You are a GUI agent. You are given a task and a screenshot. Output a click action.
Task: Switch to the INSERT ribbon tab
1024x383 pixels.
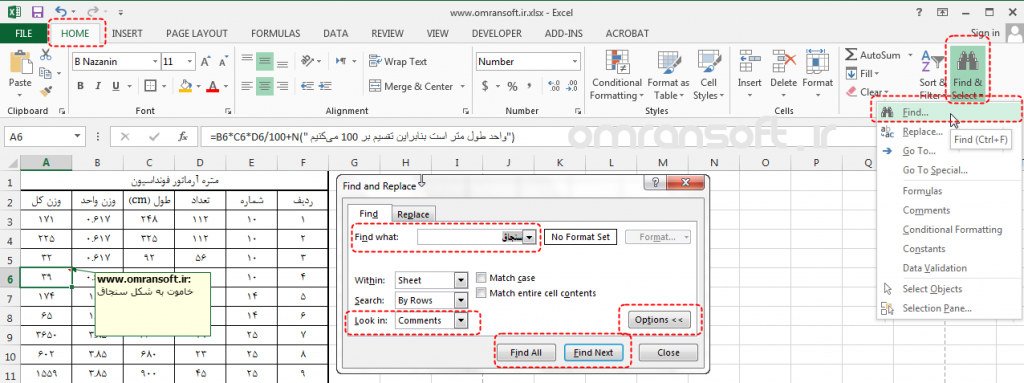click(127, 33)
